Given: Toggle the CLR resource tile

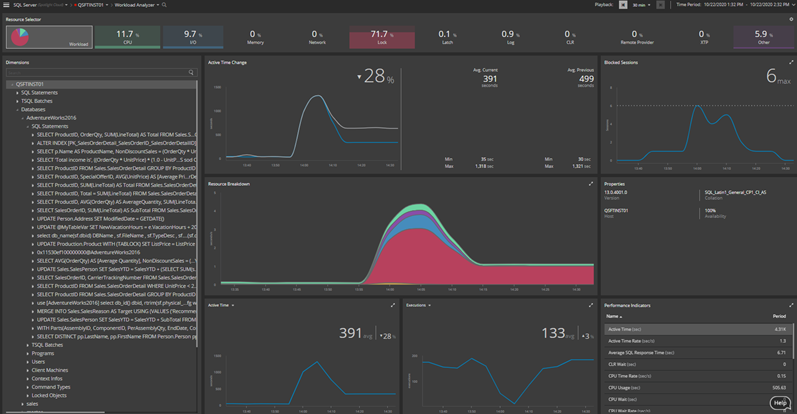Looking at the screenshot, I should click(570, 37).
